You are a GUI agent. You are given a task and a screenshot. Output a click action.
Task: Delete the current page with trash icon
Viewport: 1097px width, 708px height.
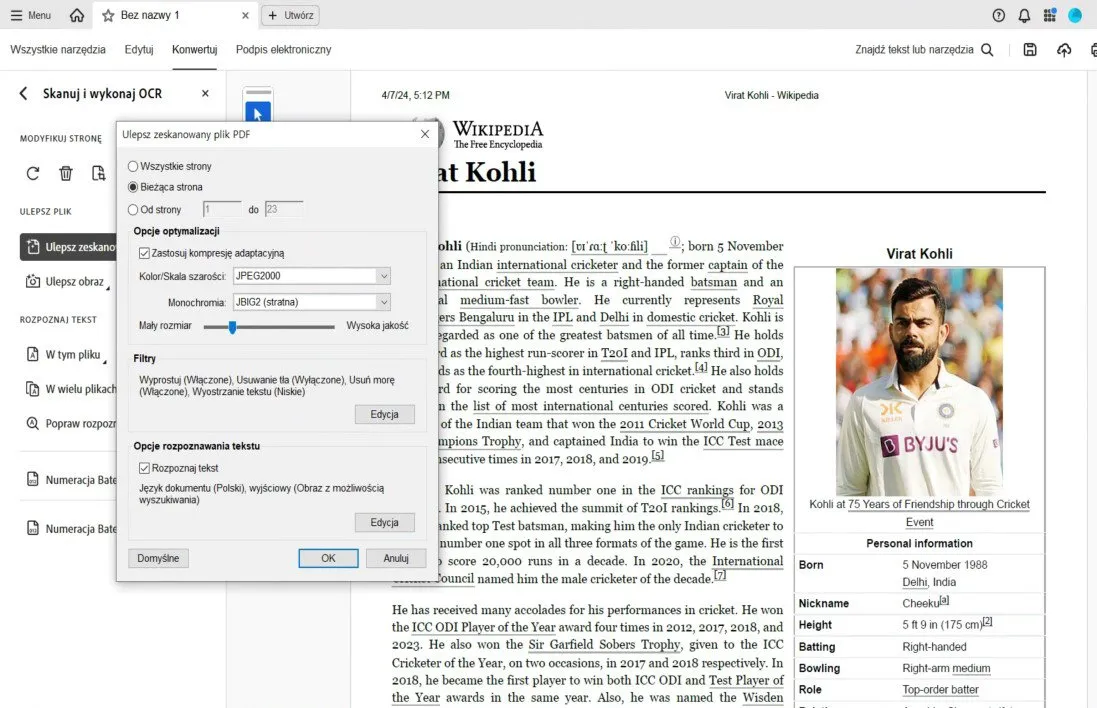[65, 172]
